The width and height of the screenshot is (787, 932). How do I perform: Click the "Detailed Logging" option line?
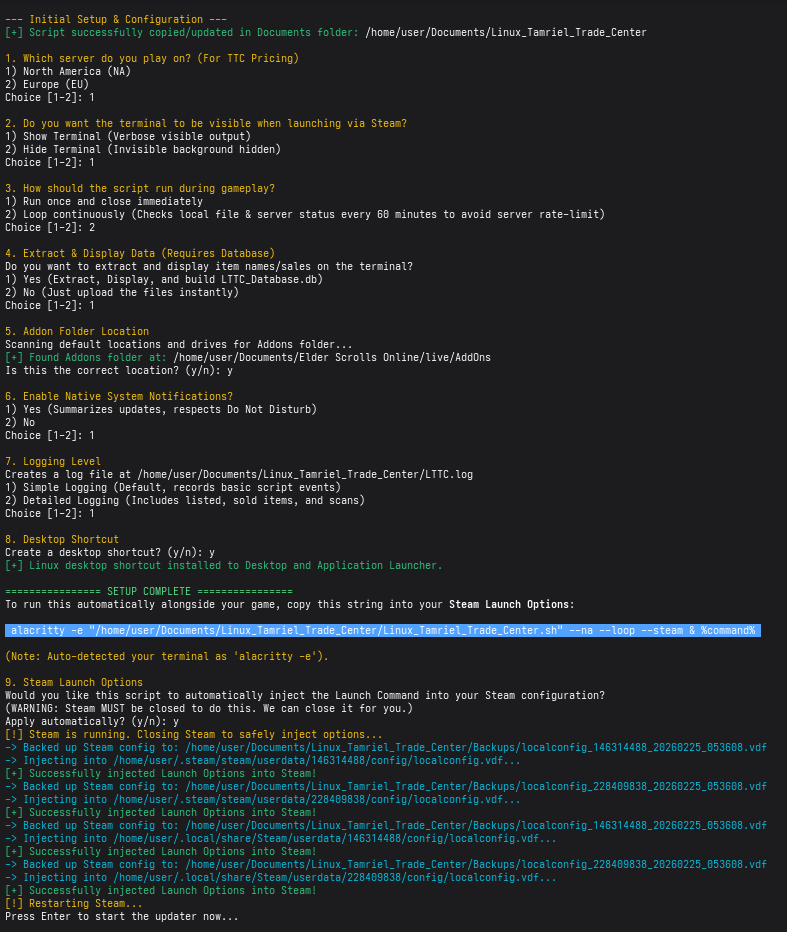[185, 500]
